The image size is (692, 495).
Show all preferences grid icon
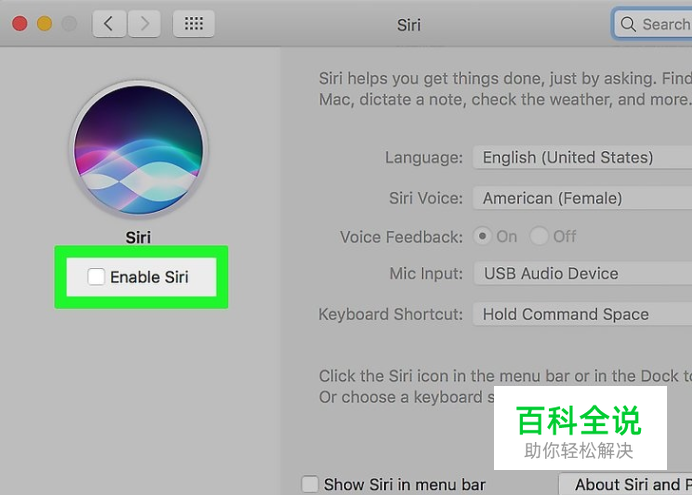pos(194,23)
